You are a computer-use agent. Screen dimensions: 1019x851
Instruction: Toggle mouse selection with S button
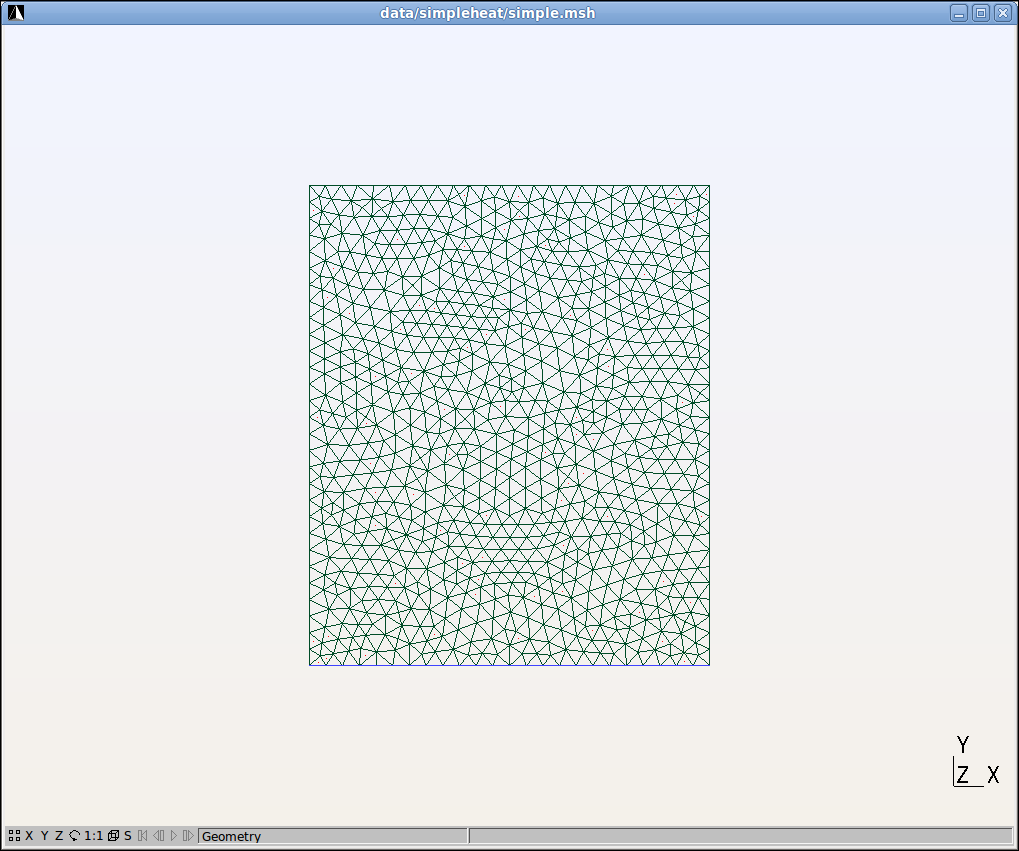[128, 836]
